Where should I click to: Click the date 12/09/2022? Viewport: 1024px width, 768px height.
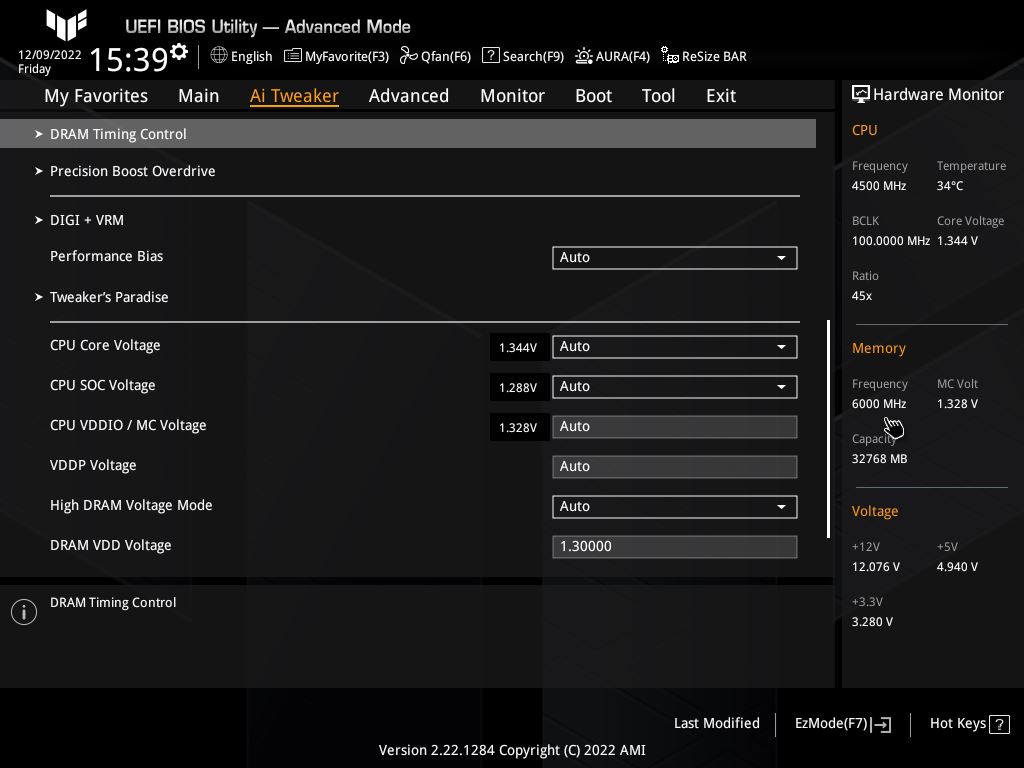[x=50, y=55]
